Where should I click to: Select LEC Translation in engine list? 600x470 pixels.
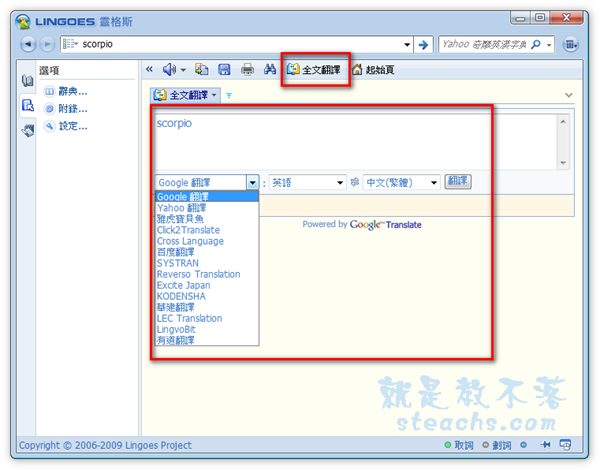pyautogui.click(x=207, y=318)
